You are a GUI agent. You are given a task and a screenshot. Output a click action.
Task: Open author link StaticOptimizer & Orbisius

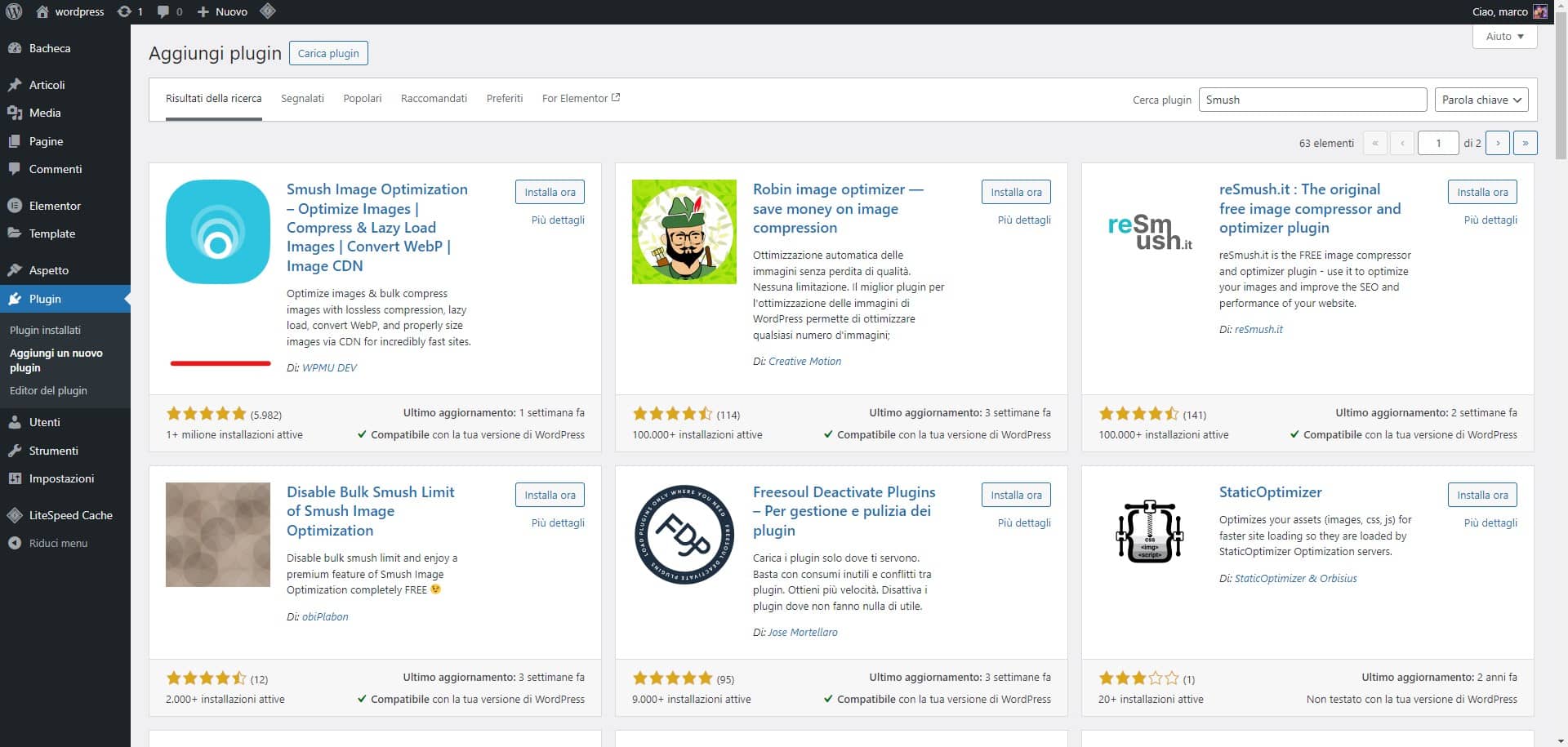[x=1295, y=578]
